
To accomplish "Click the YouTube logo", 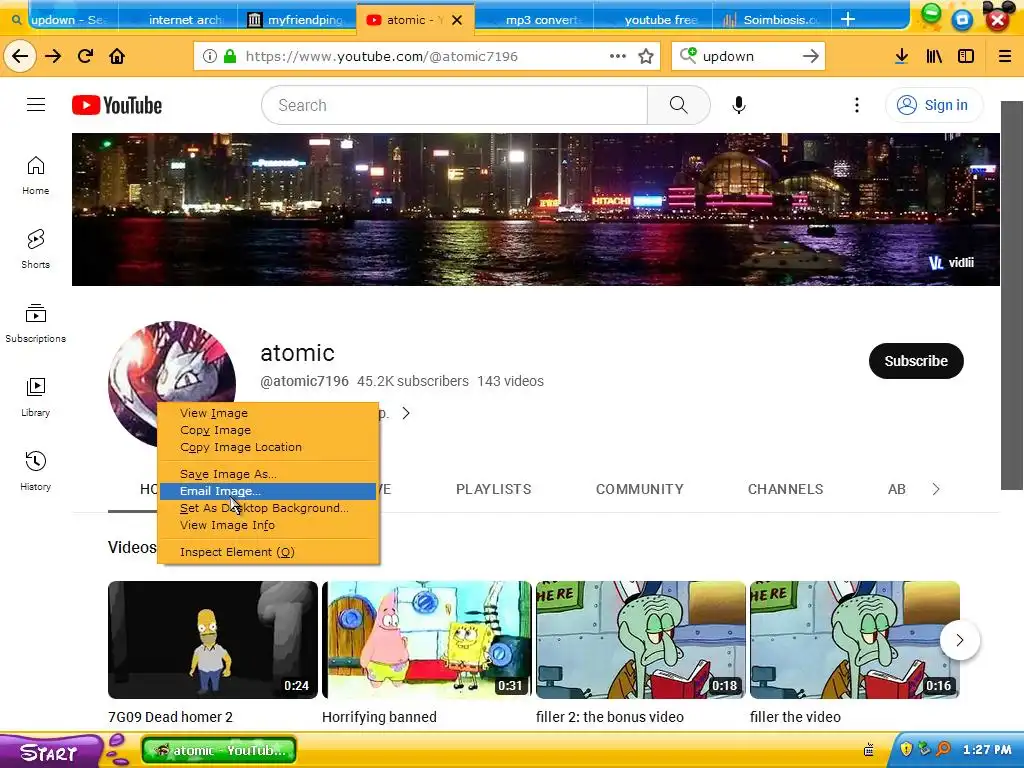I will (117, 105).
